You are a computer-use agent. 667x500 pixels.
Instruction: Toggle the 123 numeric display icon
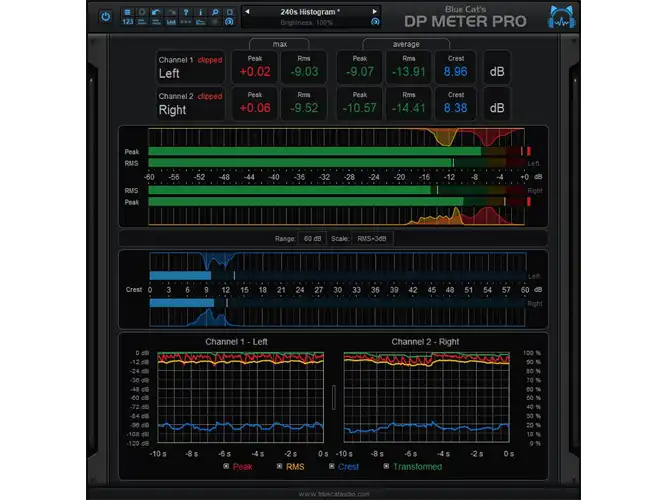[128, 22]
